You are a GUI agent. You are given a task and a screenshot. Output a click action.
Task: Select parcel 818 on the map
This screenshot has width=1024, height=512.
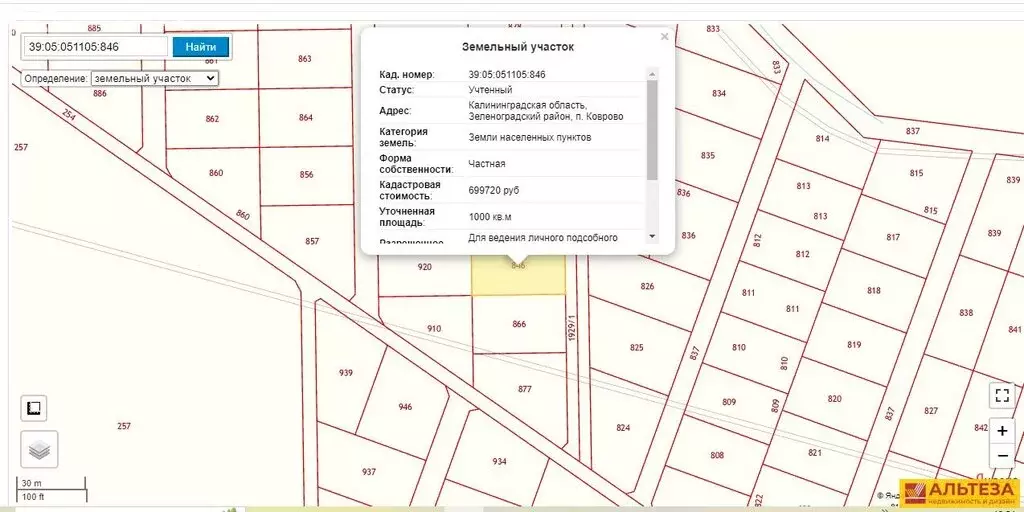(x=874, y=291)
